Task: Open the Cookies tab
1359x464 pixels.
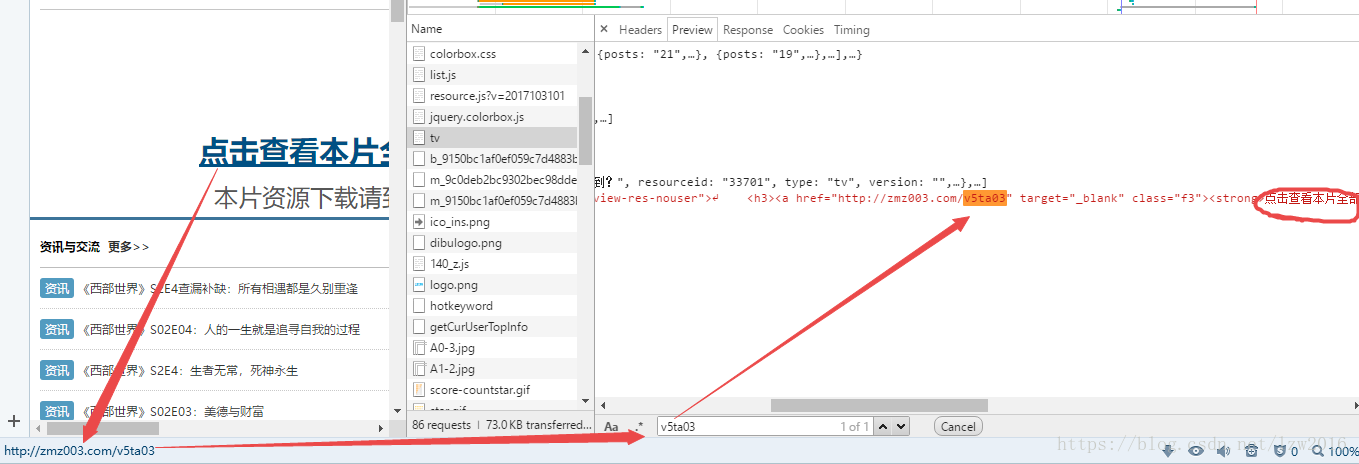Action: (803, 30)
